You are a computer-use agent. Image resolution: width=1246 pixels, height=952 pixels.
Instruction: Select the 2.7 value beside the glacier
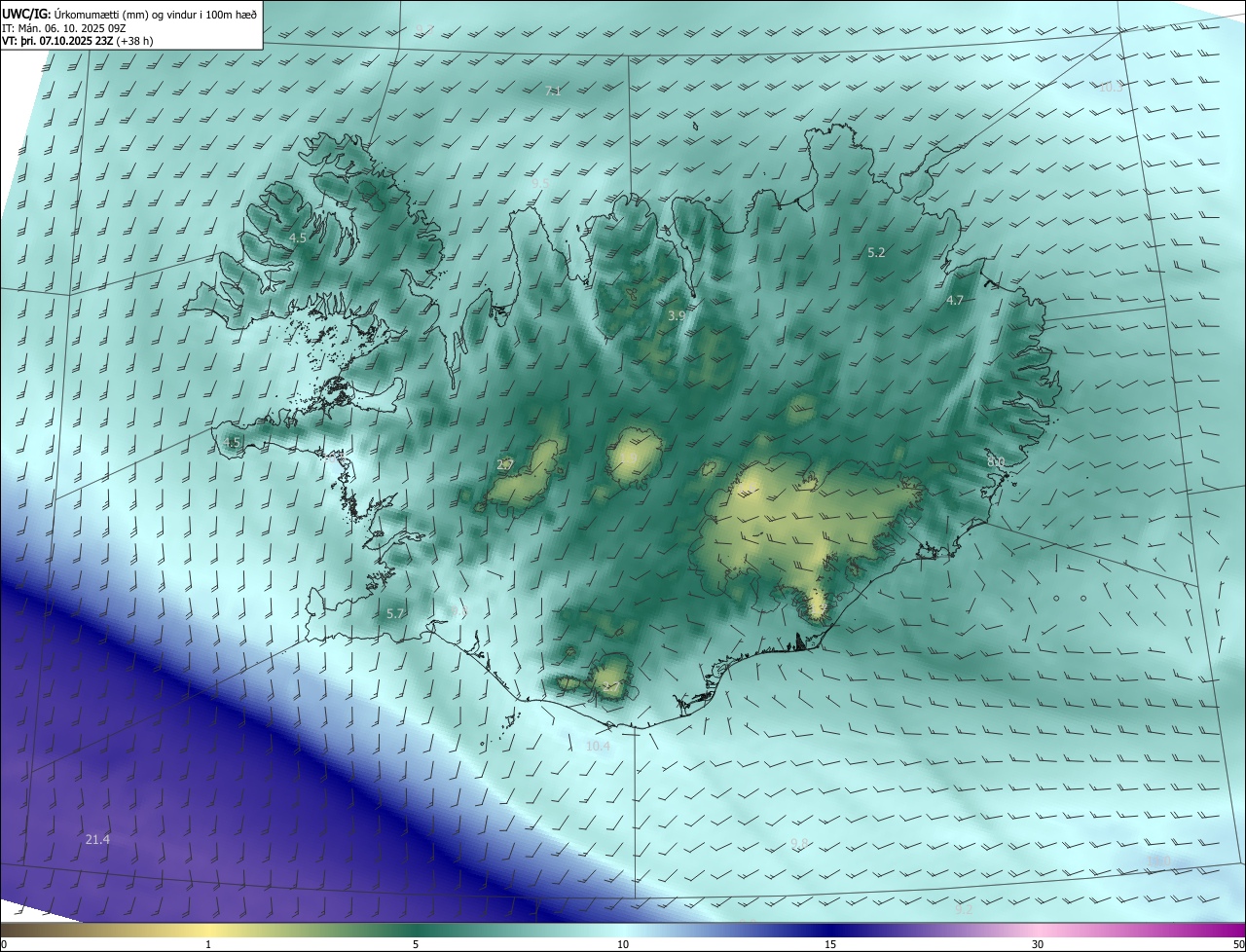coord(505,464)
